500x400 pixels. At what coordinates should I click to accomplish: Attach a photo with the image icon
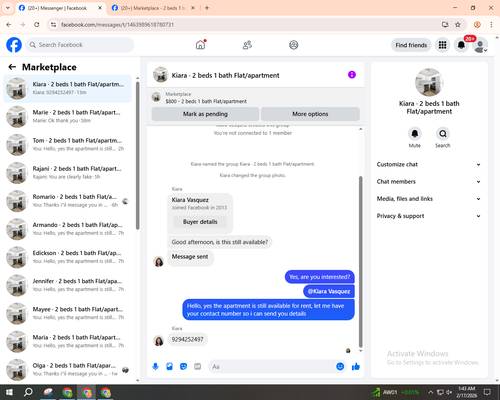coord(169,367)
